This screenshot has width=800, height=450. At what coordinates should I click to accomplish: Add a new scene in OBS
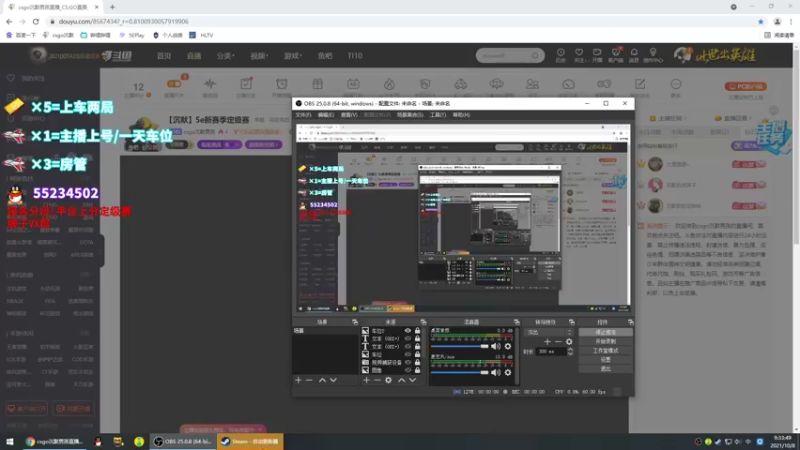point(298,380)
